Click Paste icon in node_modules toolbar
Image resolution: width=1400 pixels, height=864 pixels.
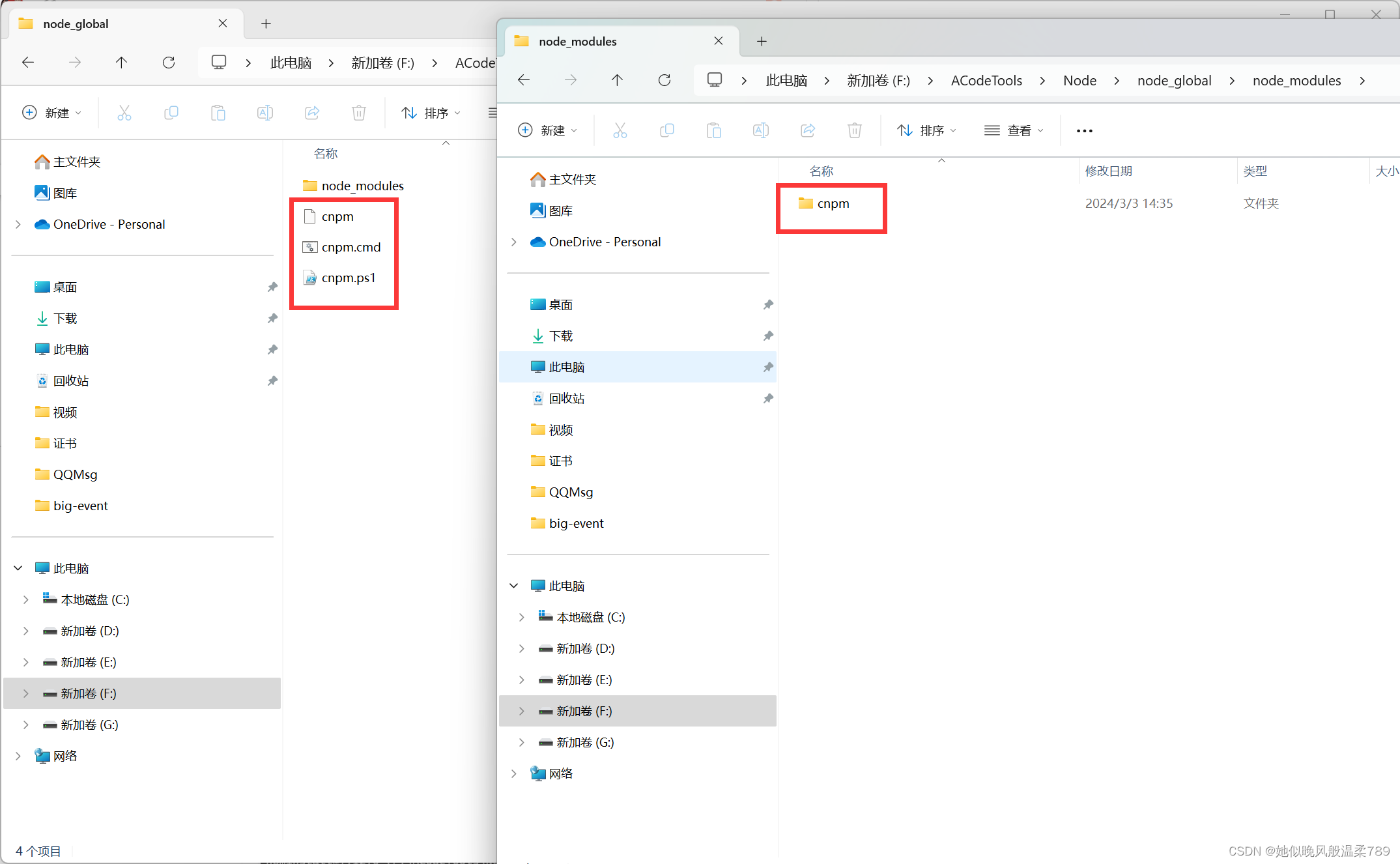pyautogui.click(x=714, y=130)
